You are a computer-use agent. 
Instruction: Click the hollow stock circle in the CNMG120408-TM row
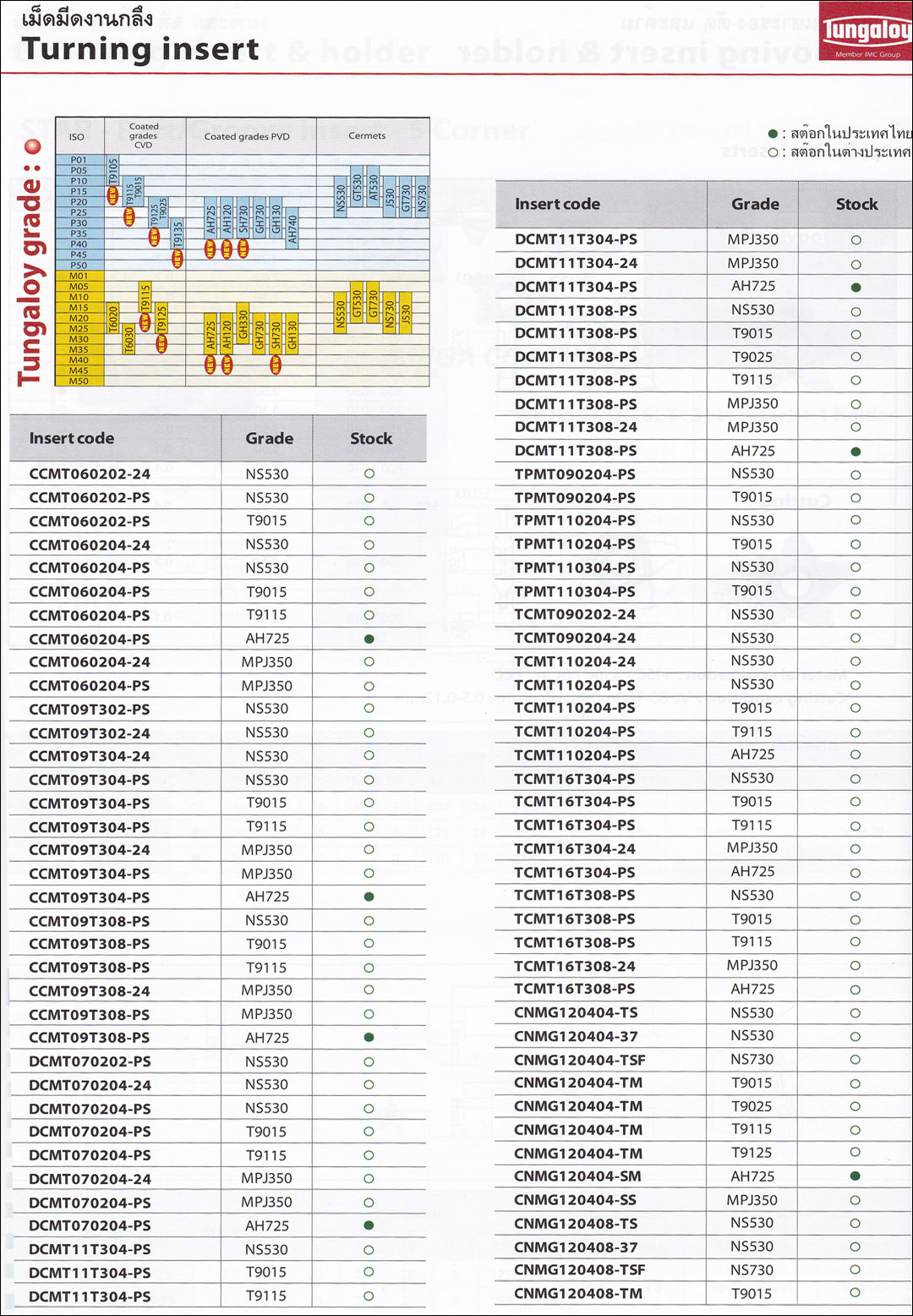(856, 1292)
